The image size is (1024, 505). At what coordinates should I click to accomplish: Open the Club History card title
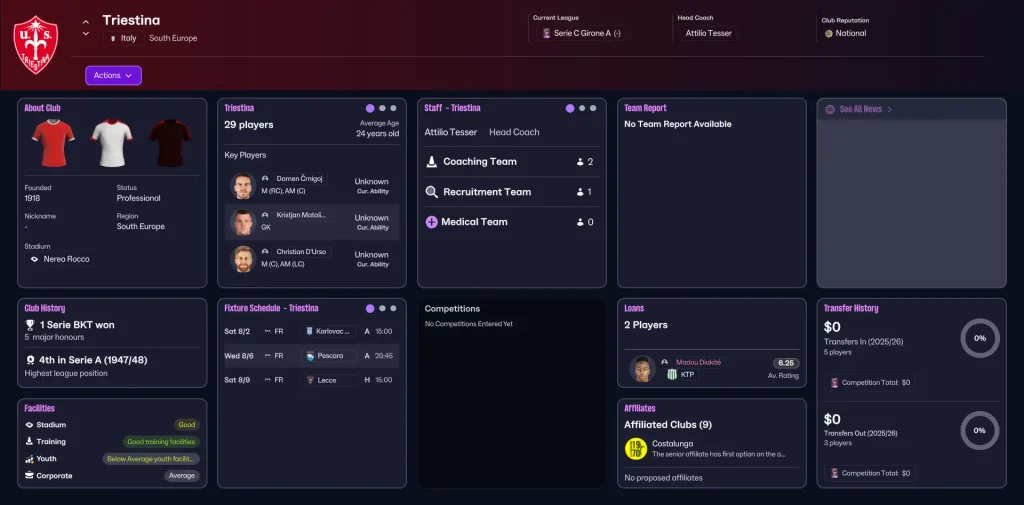[x=44, y=308]
